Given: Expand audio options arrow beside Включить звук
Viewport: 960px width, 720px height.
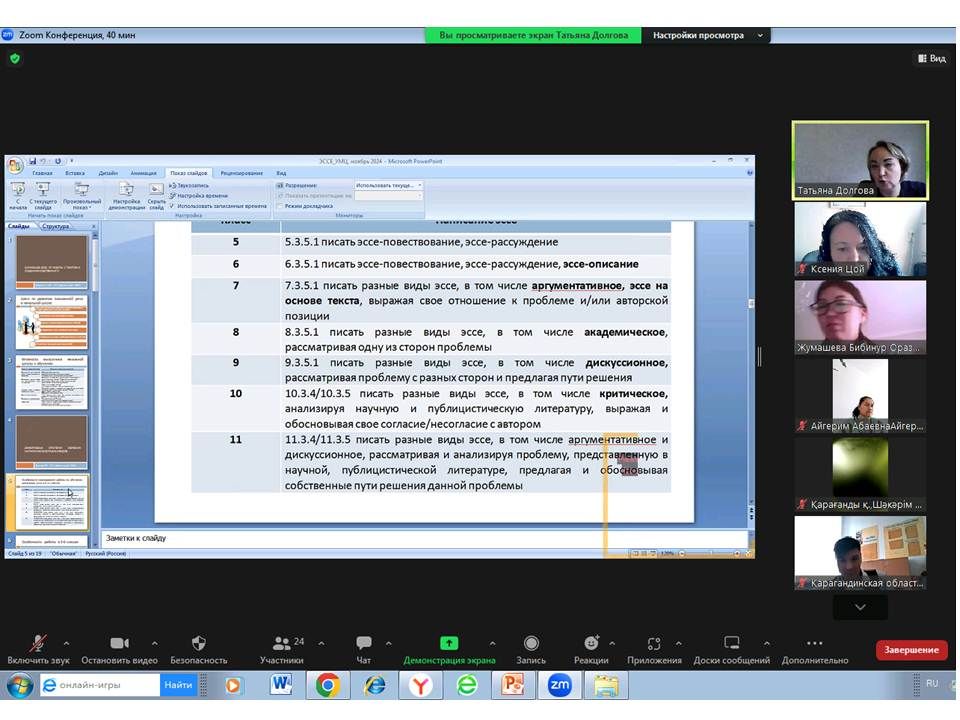Looking at the screenshot, I should [x=66, y=643].
